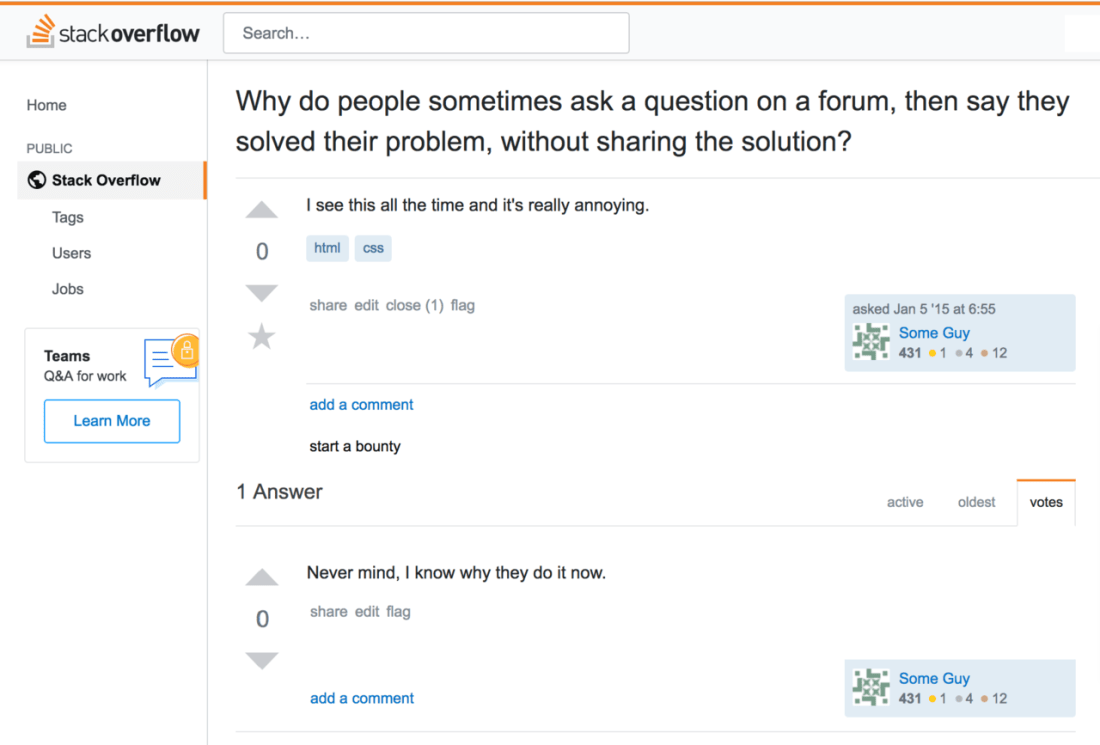Image resolution: width=1100 pixels, height=745 pixels.
Task: Click the Stack Overflow logo
Action: click(113, 32)
